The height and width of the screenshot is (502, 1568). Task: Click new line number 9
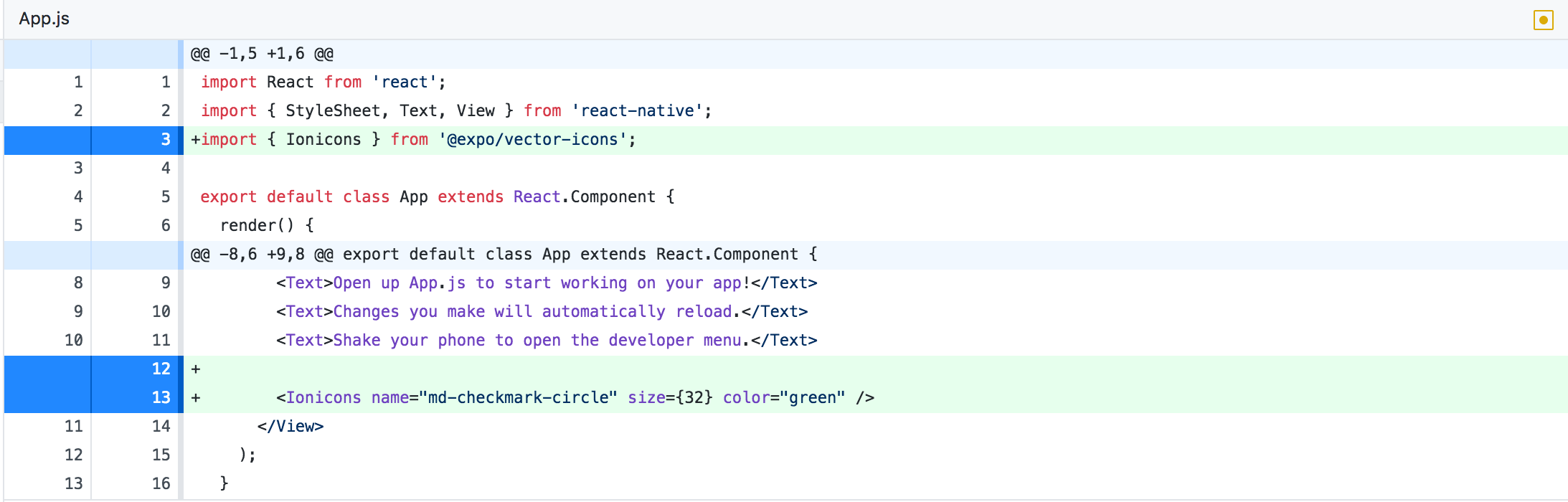pyautogui.click(x=166, y=283)
